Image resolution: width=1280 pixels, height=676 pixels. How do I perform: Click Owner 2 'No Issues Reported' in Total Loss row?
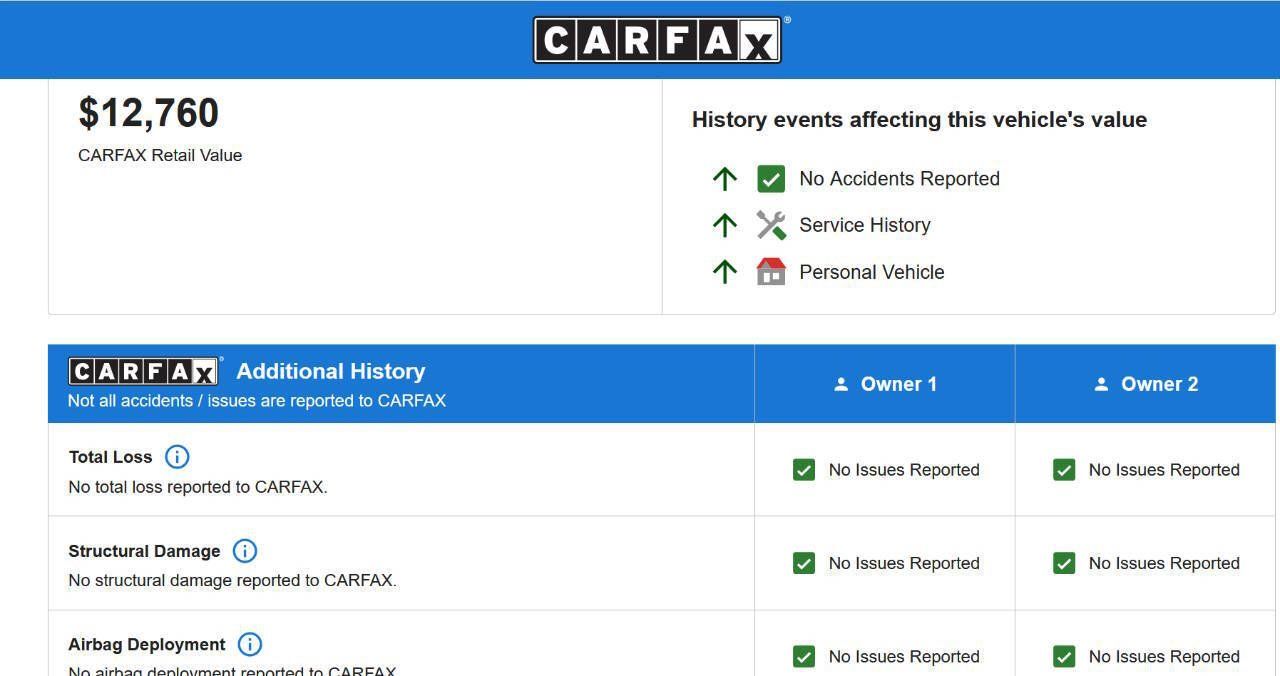pos(1164,470)
